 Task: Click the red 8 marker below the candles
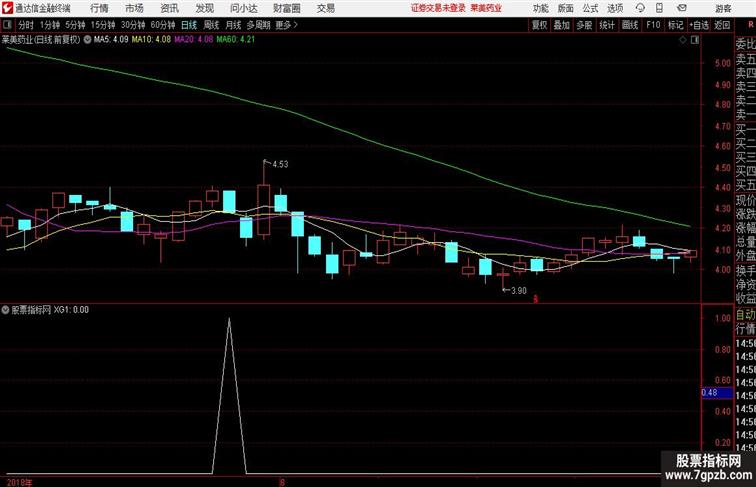pyautogui.click(x=536, y=299)
